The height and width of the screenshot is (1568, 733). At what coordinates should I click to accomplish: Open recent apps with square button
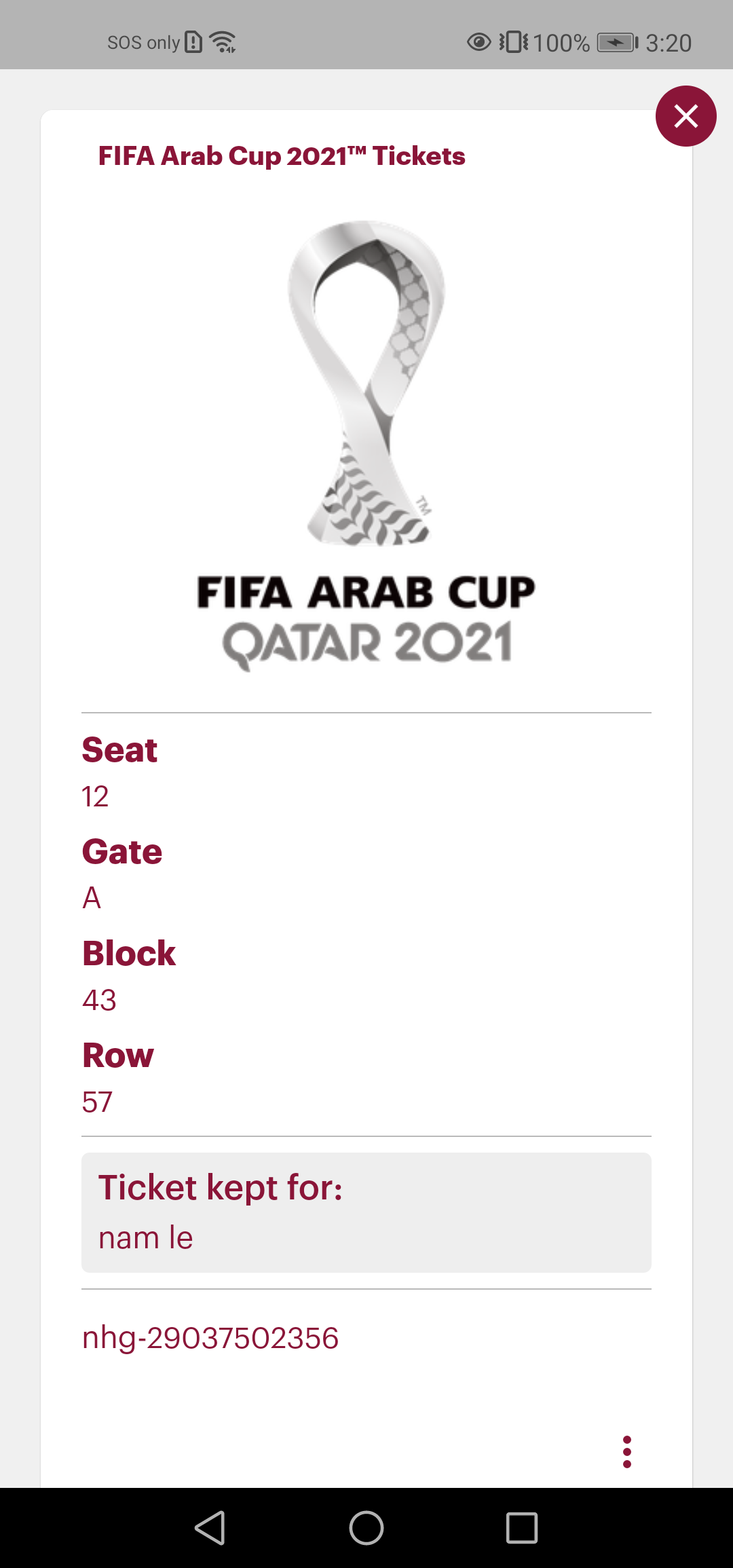[521, 1528]
